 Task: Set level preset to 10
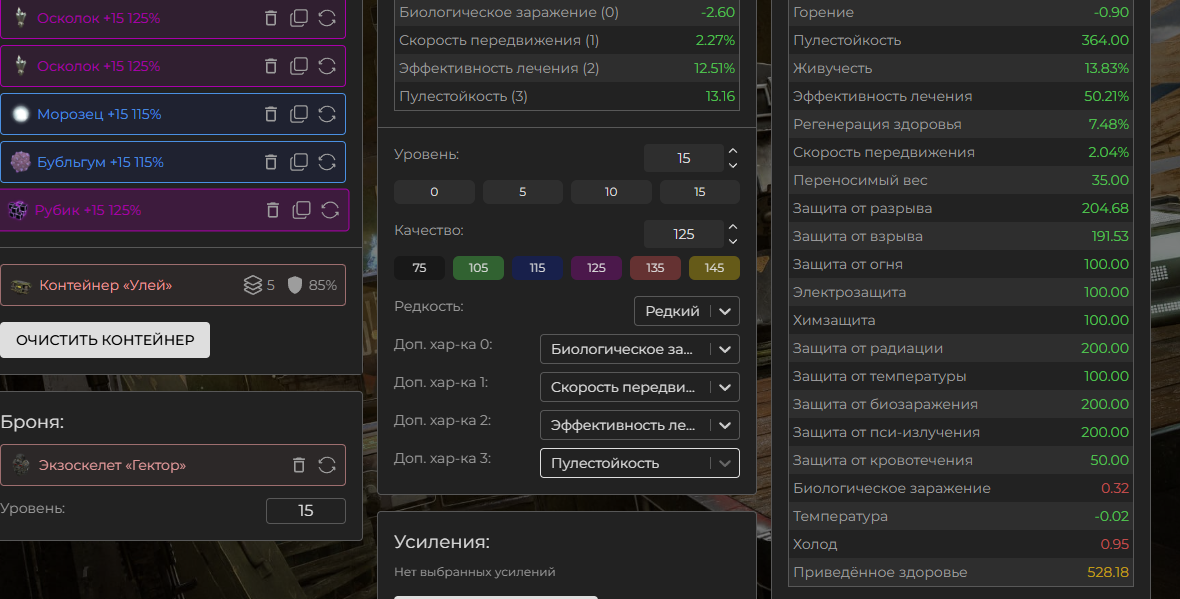(x=611, y=192)
